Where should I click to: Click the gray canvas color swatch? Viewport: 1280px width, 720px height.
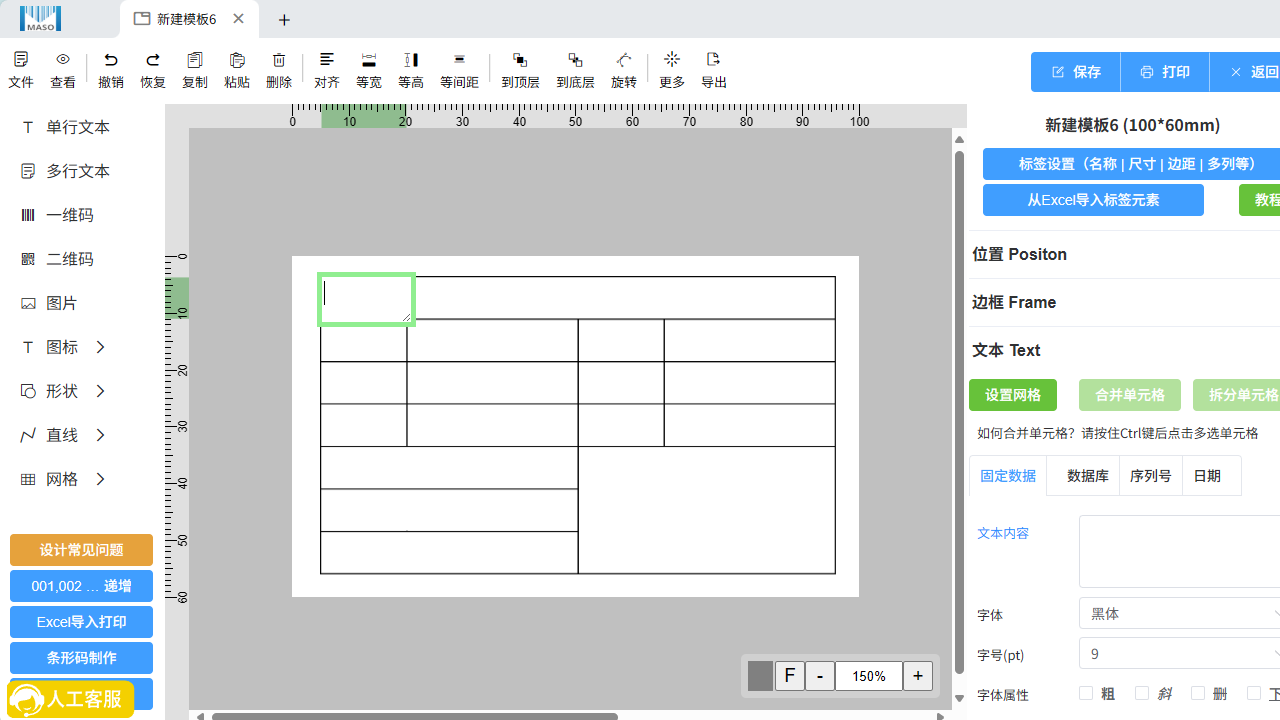pos(760,676)
